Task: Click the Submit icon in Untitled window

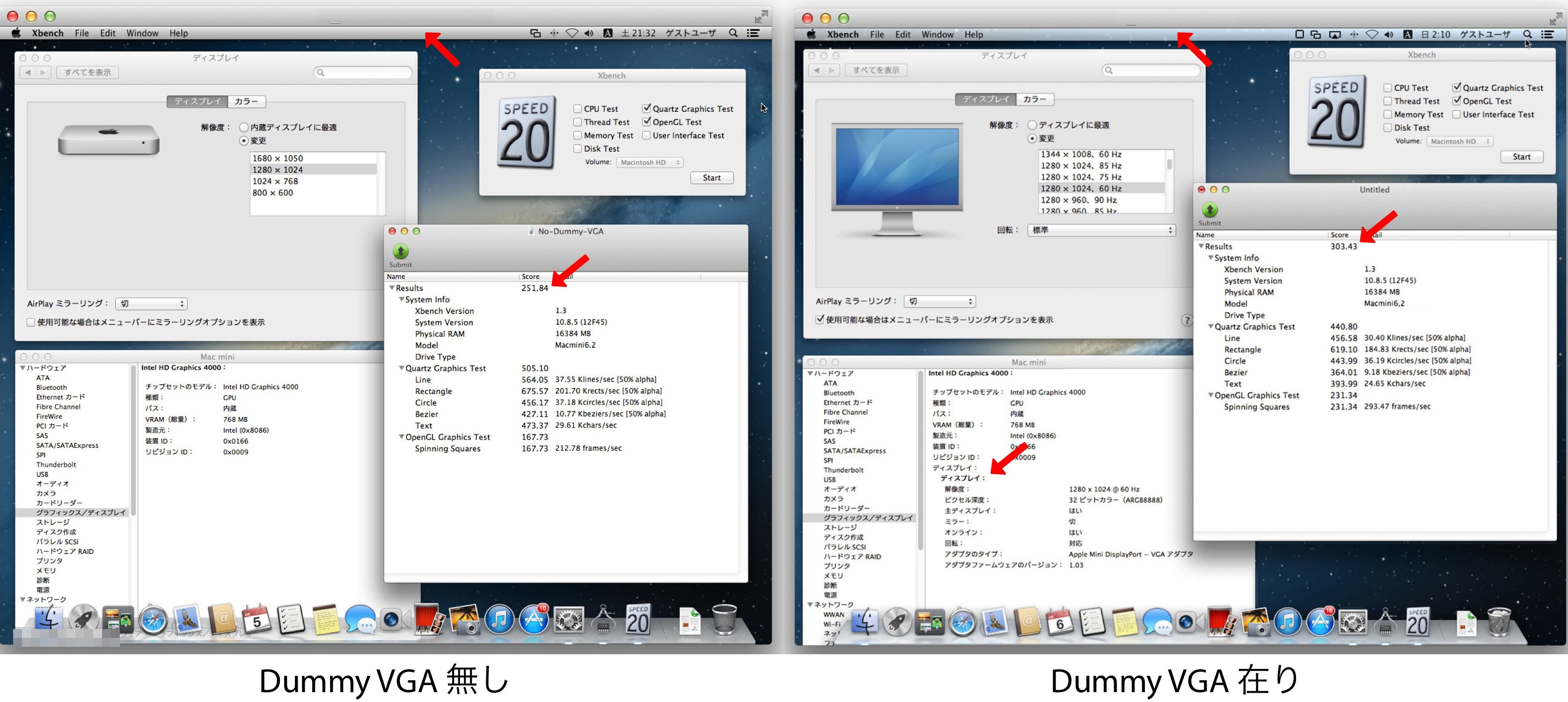Action: (x=1209, y=210)
